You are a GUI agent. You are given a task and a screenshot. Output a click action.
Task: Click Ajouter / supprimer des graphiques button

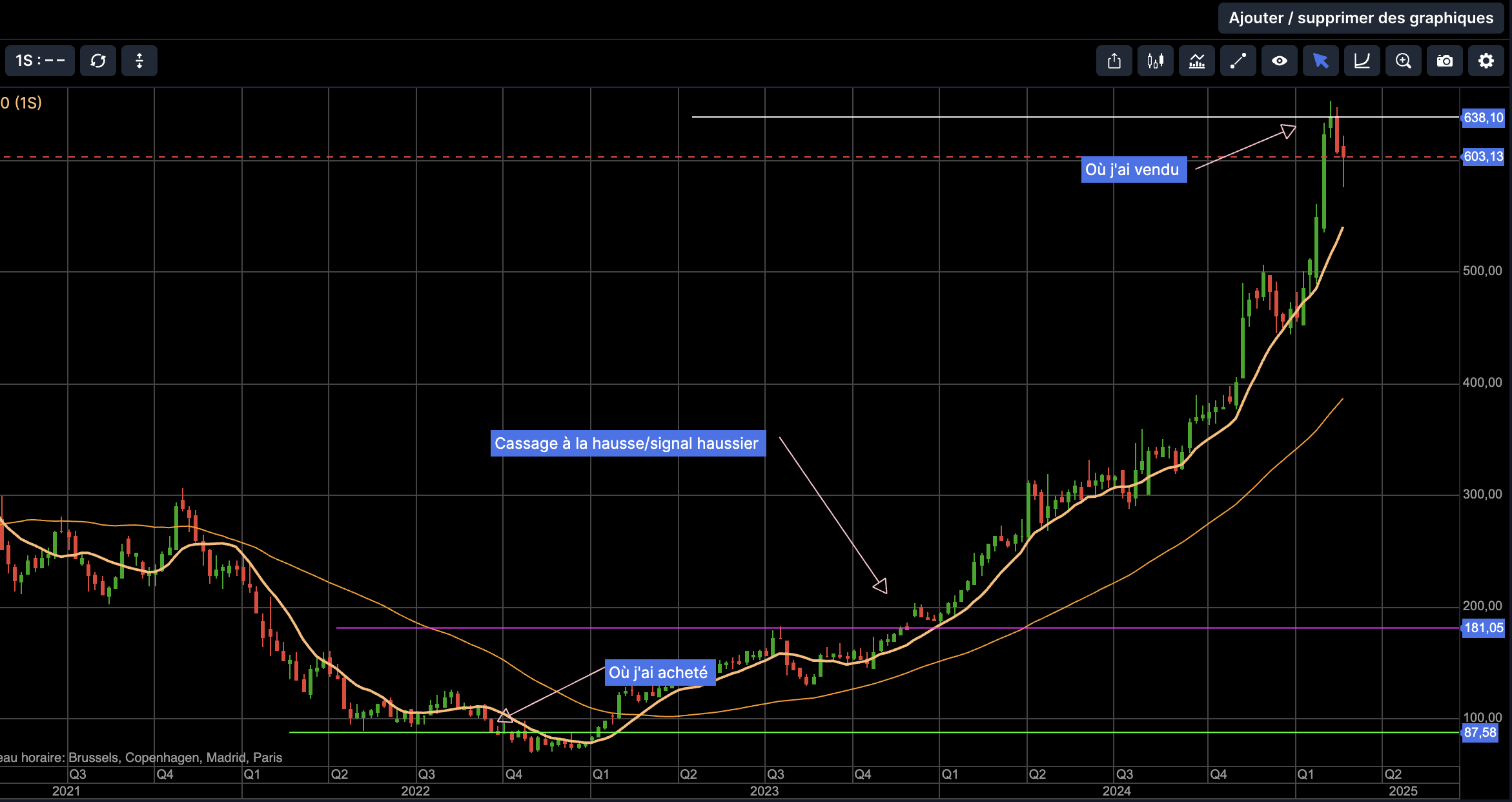1360,18
